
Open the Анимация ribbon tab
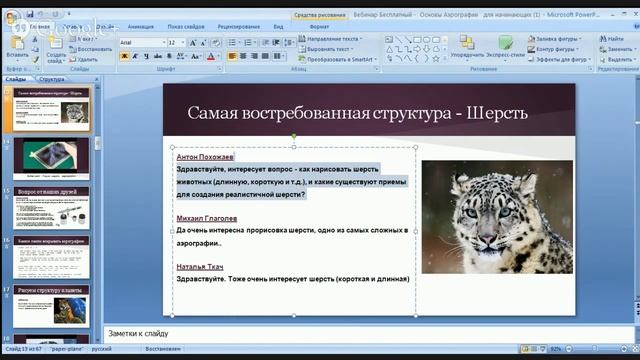(141, 27)
